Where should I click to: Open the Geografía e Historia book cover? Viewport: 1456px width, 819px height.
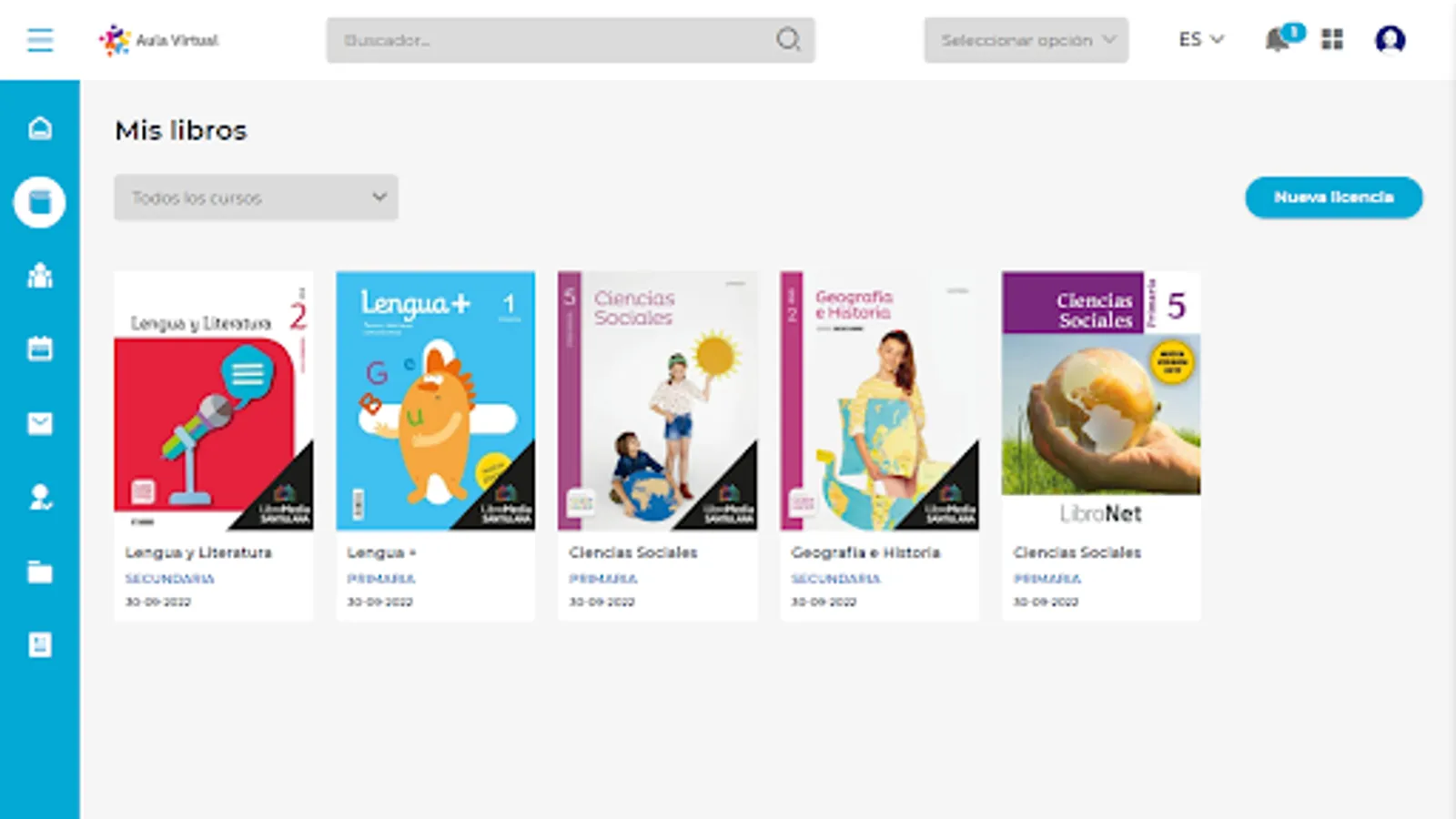coord(879,400)
